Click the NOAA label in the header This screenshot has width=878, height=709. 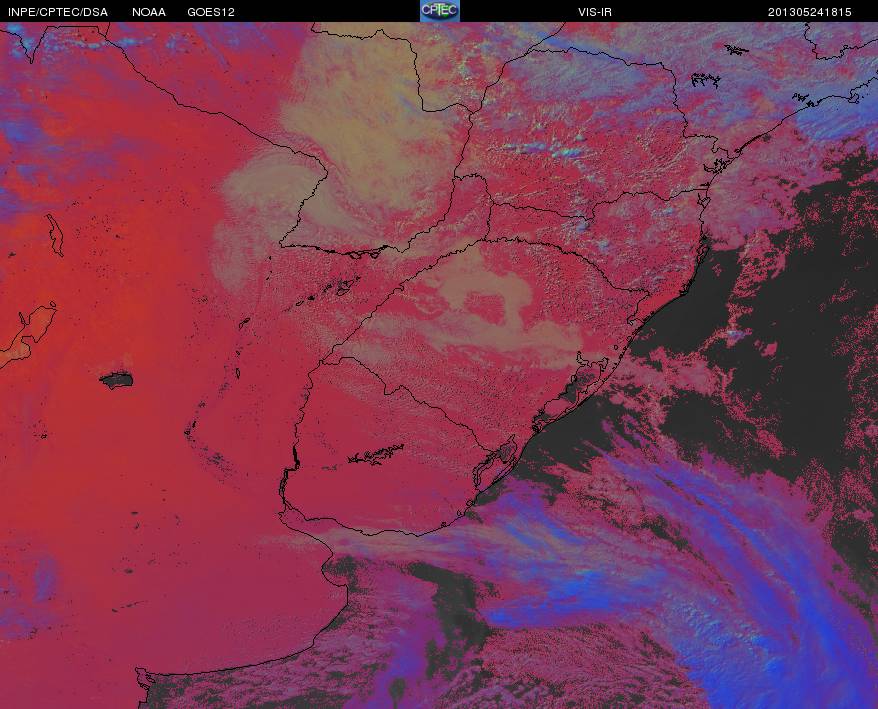point(149,12)
